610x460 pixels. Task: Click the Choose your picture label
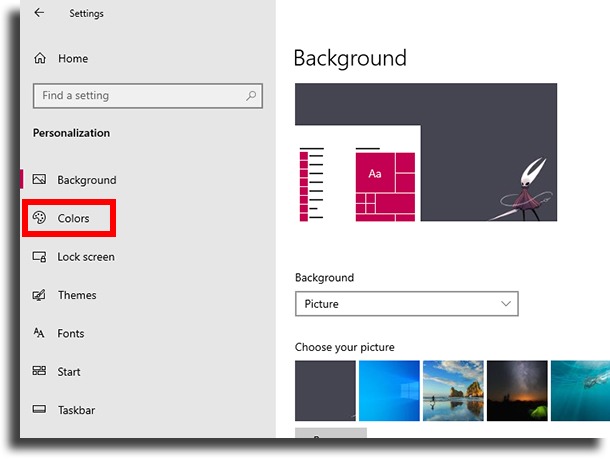[345, 347]
